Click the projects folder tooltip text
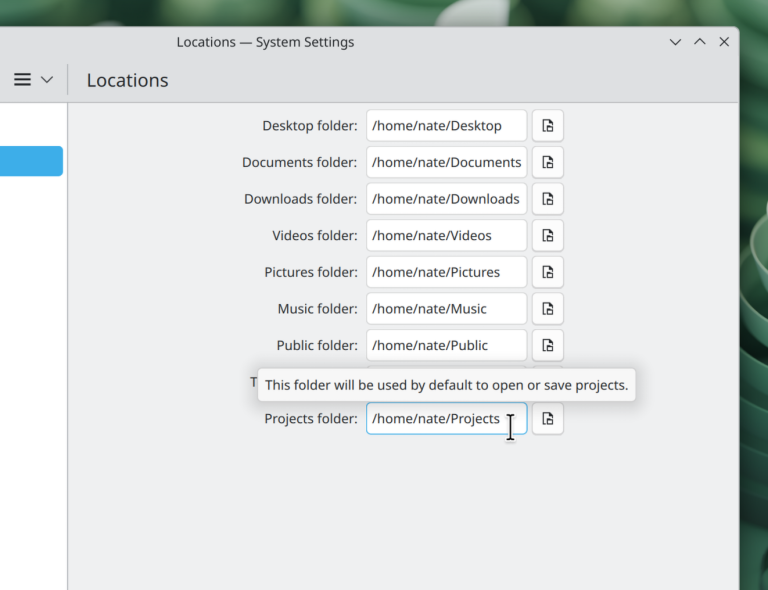This screenshot has width=768, height=590. 447,385
